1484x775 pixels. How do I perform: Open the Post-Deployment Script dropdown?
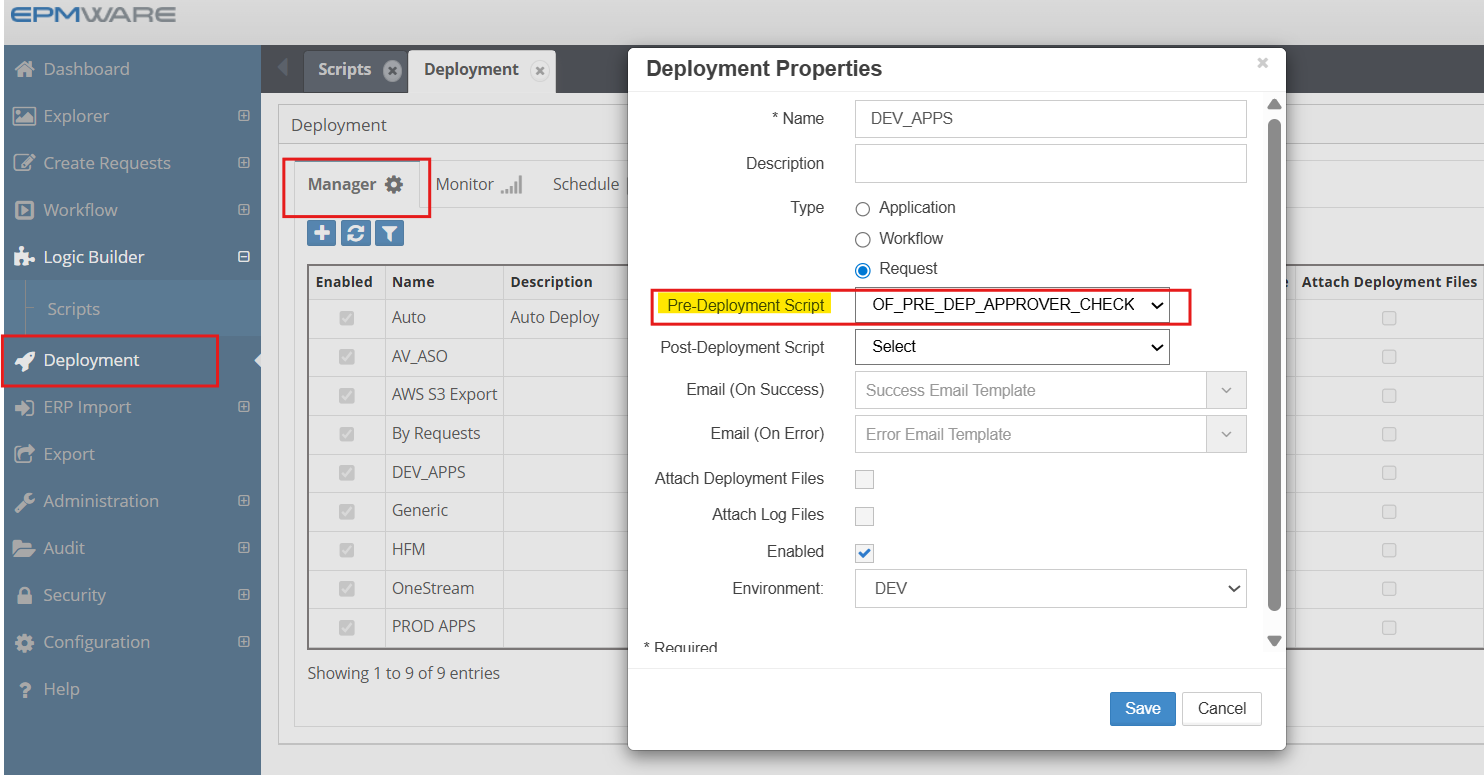tap(1012, 347)
